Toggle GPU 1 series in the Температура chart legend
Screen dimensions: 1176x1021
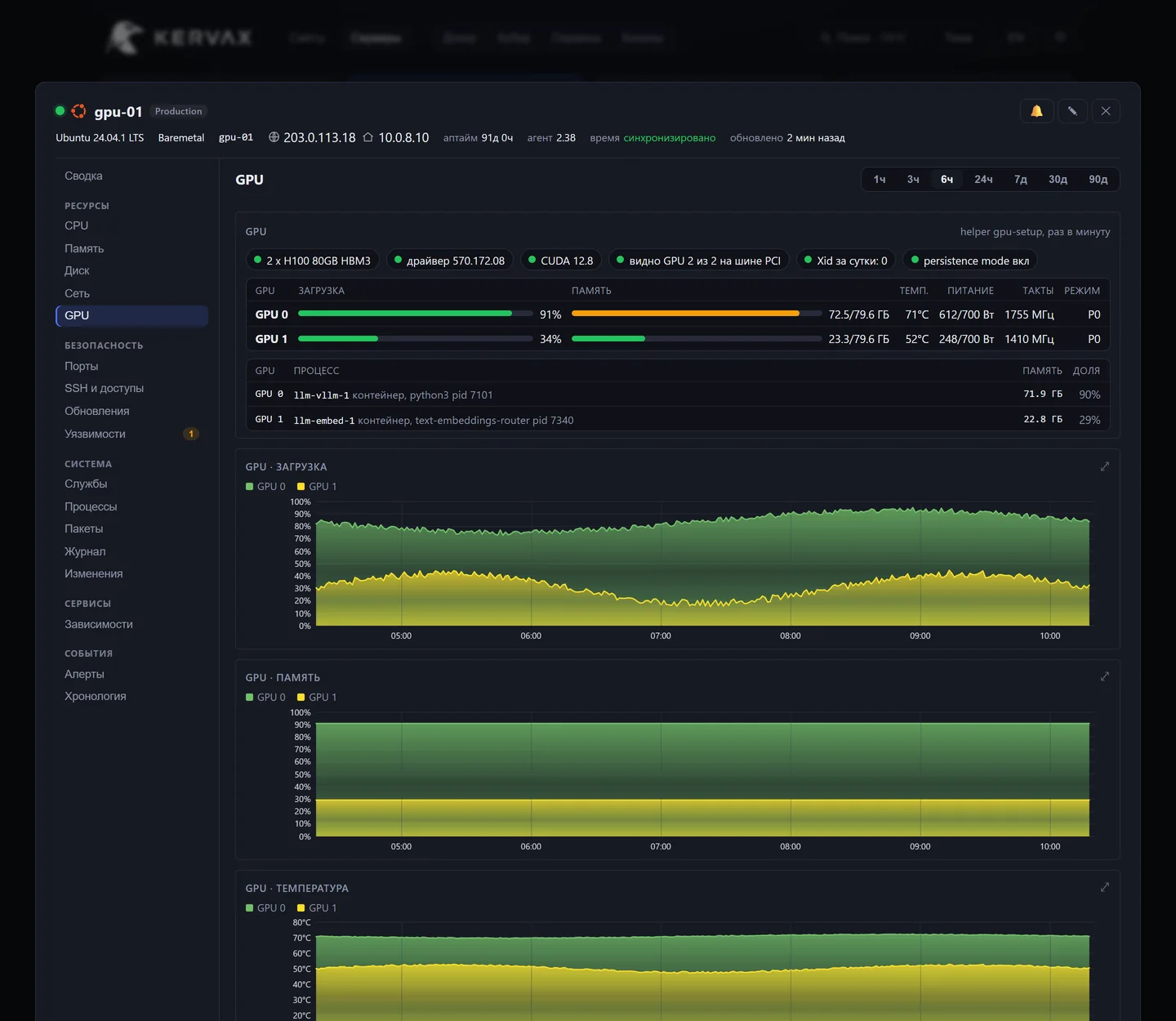(317, 907)
